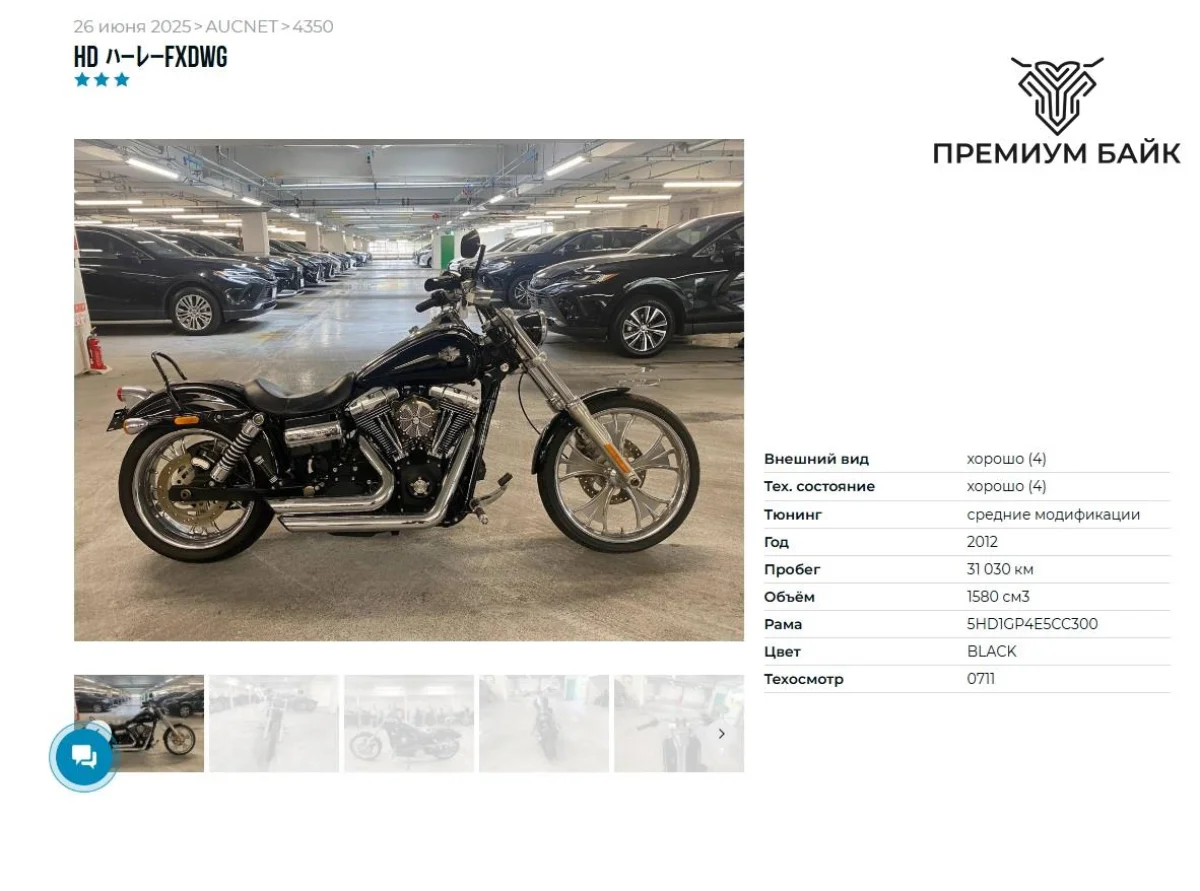Click the frame number 5HD1GP4E5CC300
The width and height of the screenshot is (1200, 891).
[1032, 624]
